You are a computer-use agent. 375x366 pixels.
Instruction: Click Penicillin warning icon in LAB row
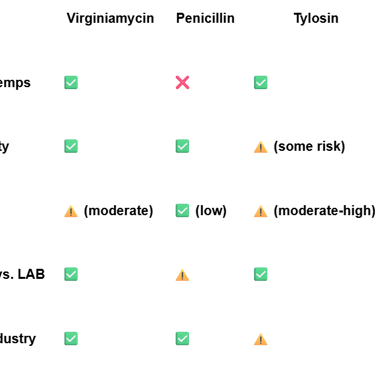(182, 275)
